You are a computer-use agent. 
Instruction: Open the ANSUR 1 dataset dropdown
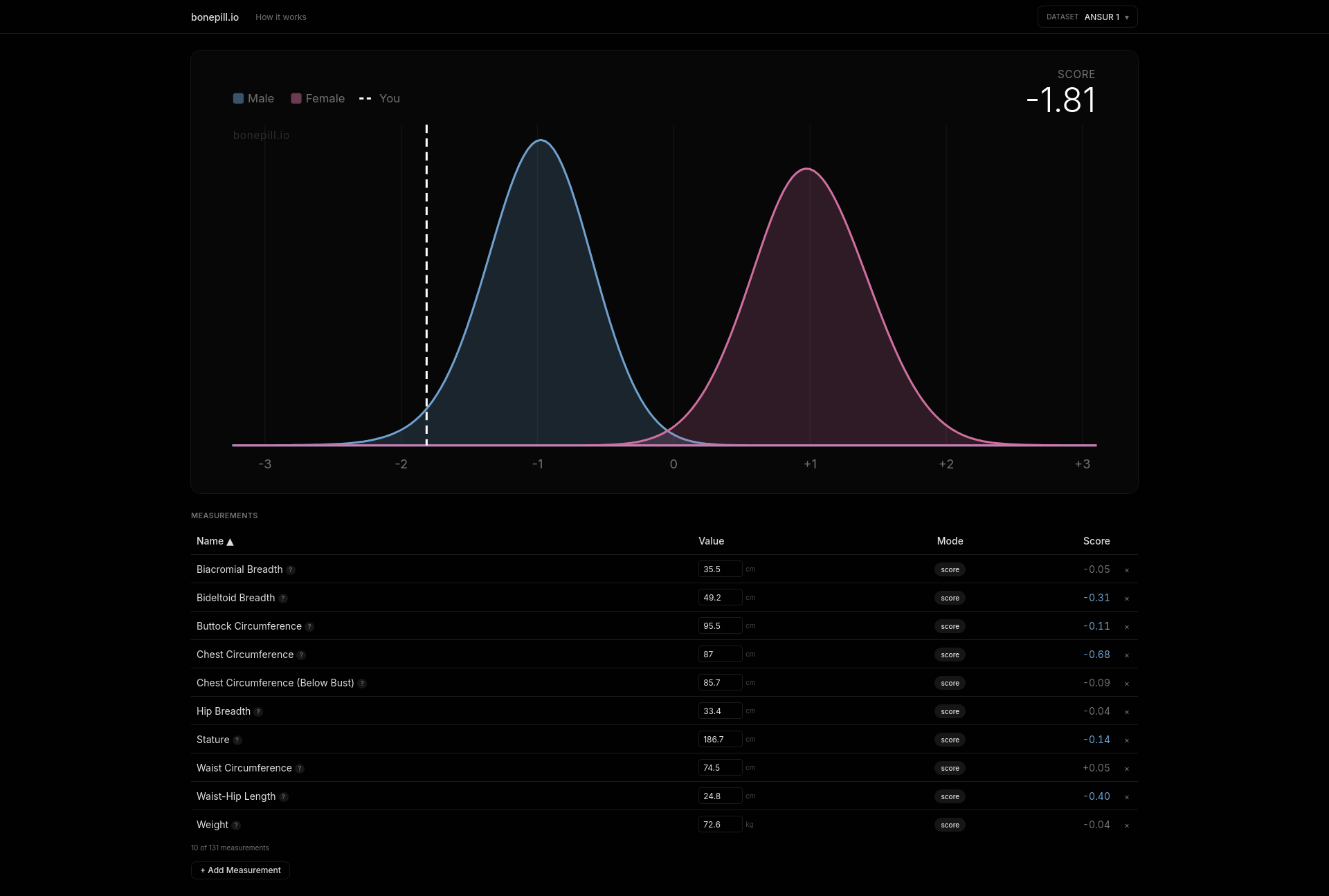(x=1087, y=17)
